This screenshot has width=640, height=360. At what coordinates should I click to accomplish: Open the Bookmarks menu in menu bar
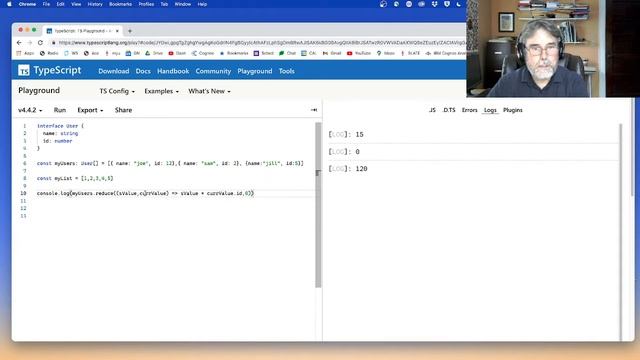120,4
